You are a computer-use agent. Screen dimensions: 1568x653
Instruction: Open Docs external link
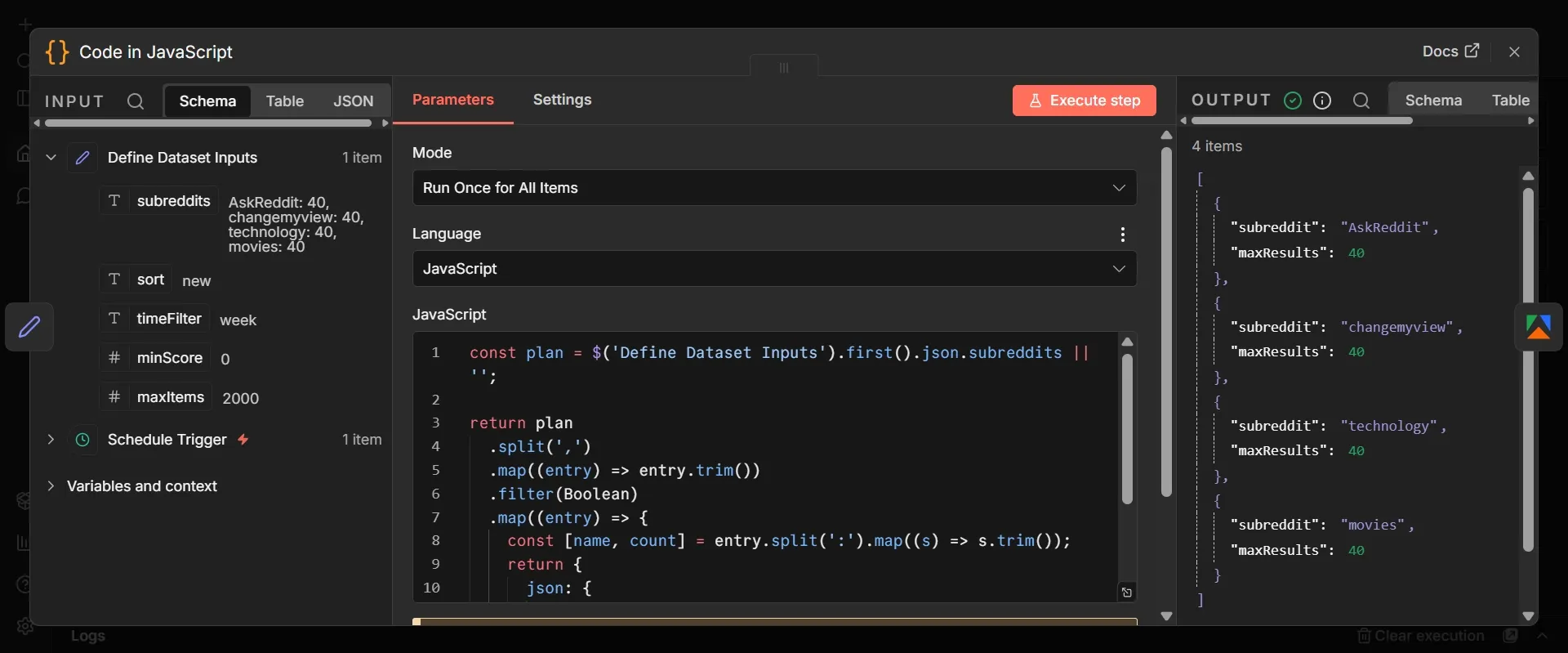point(1450,51)
